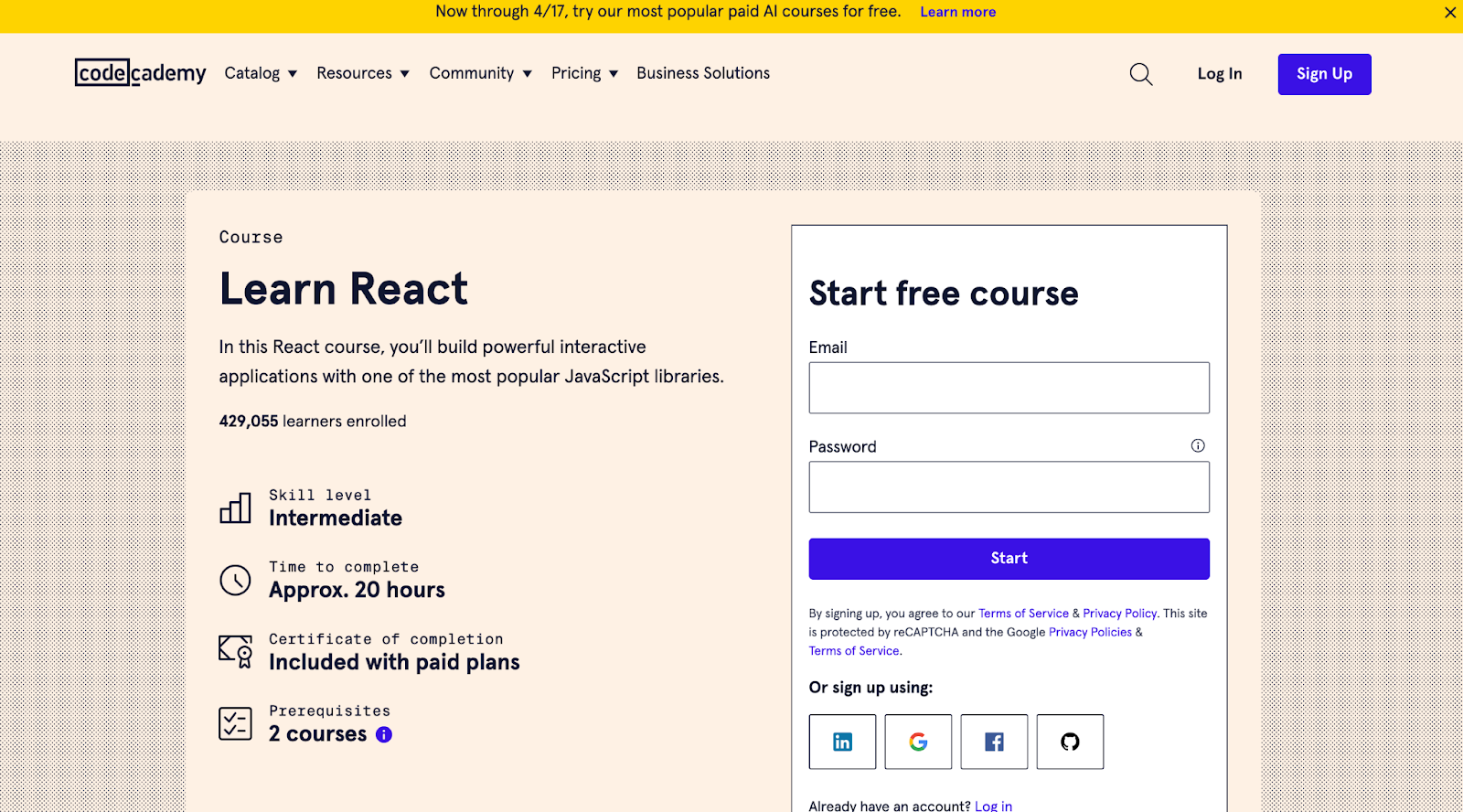Image resolution: width=1463 pixels, height=812 pixels.
Task: Click Learn more in the promo banner
Action: (x=957, y=12)
